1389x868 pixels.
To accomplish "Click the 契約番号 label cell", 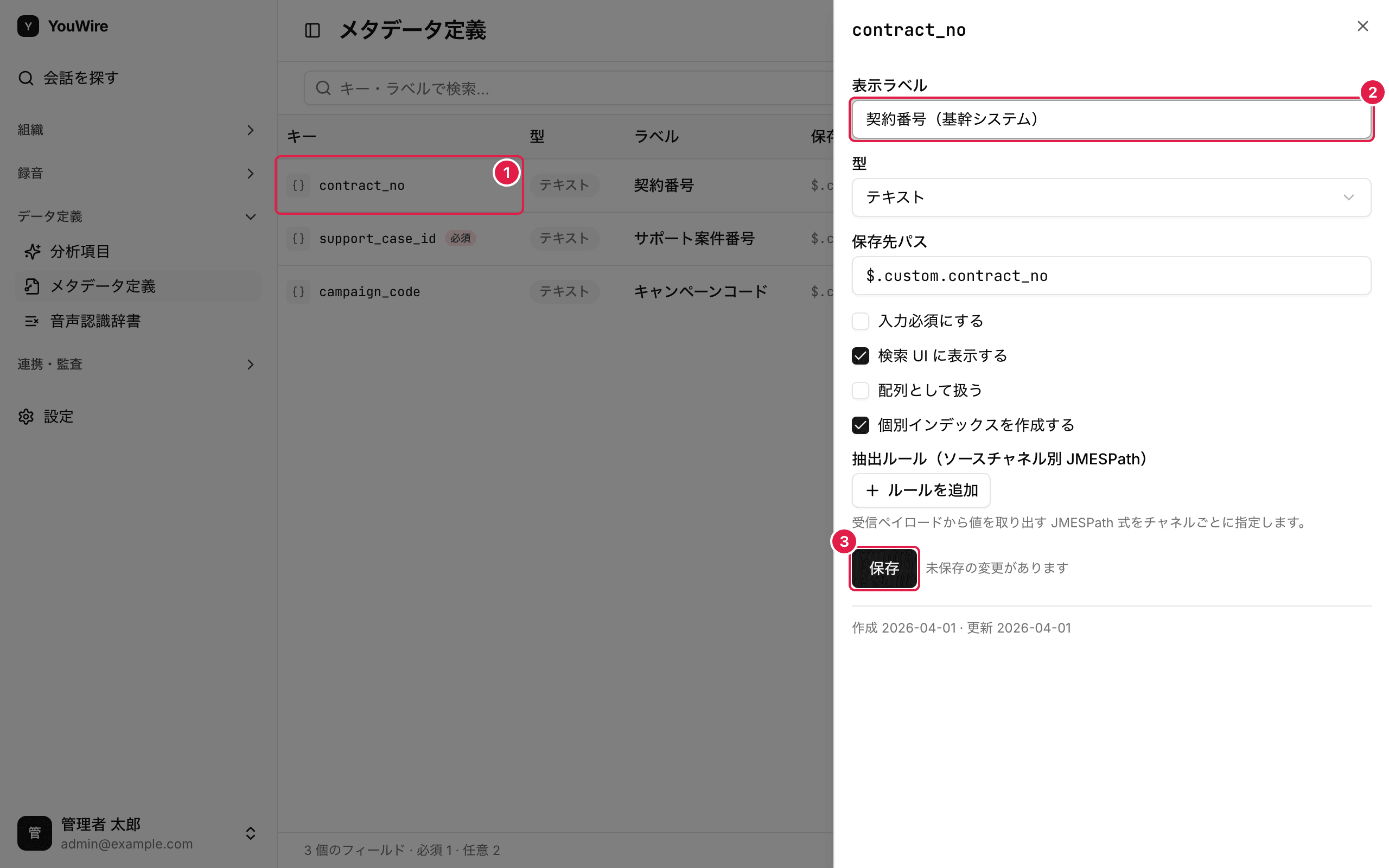I will coord(664,186).
